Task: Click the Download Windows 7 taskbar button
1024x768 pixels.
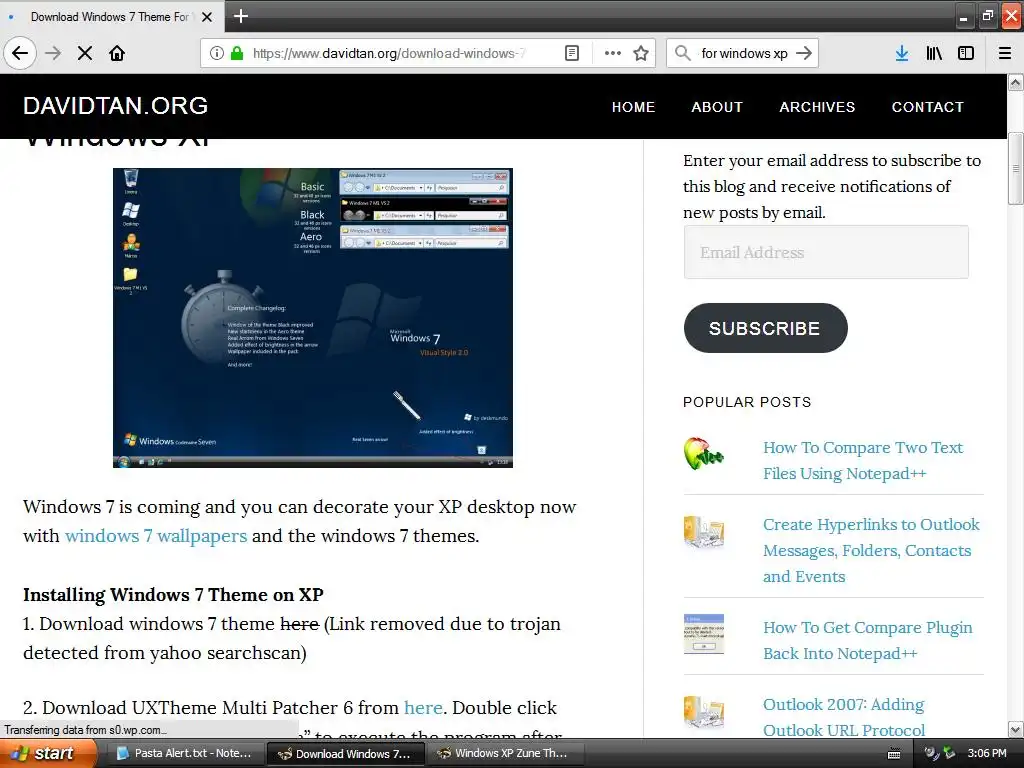Action: pyautogui.click(x=346, y=754)
